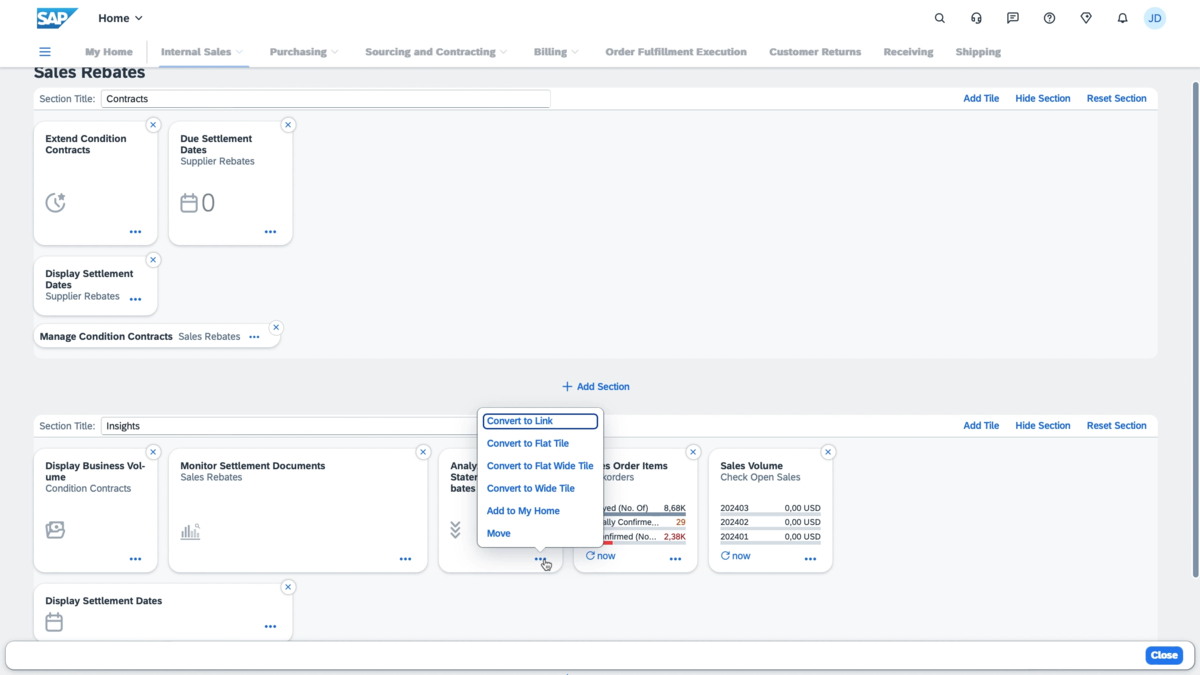Click the feedback message icon
1200x675 pixels.
point(1012,17)
